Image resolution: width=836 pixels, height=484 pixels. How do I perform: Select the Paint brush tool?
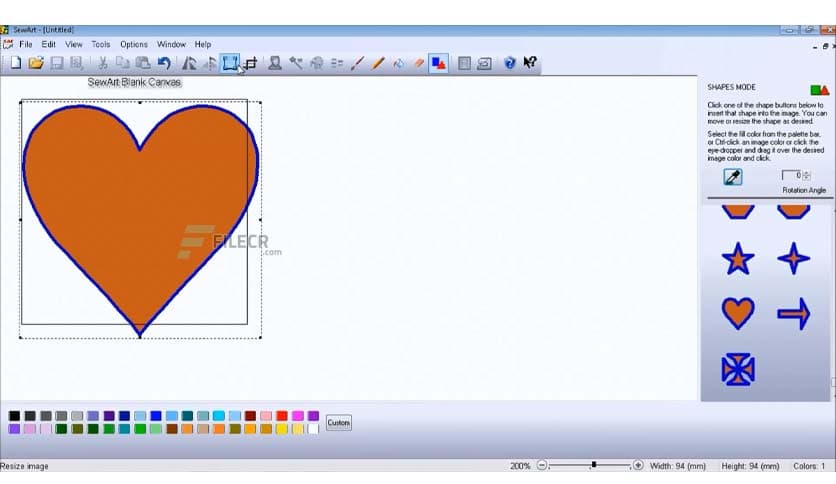point(357,63)
